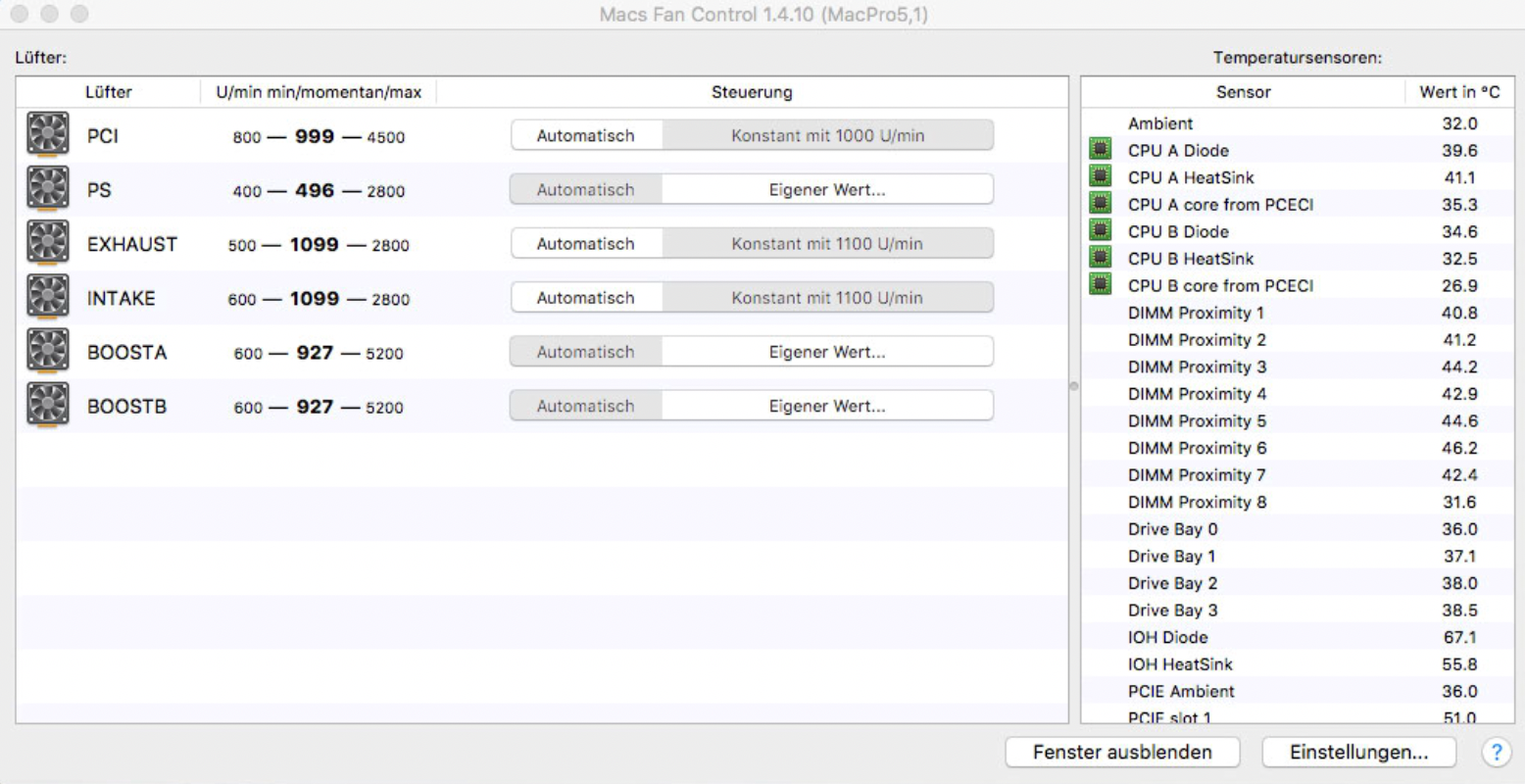Set PCI fan to Automatisch
The image size is (1525, 784).
click(586, 135)
